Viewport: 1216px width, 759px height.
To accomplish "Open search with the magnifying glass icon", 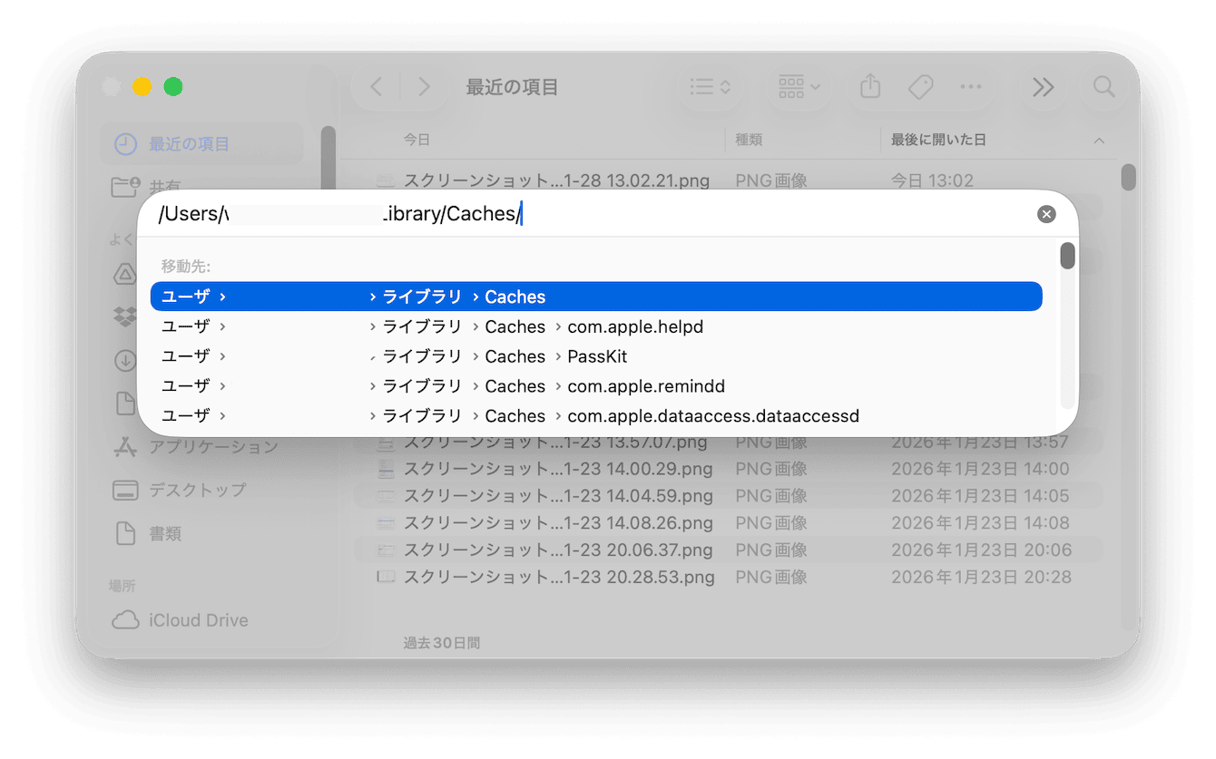I will 1104,87.
